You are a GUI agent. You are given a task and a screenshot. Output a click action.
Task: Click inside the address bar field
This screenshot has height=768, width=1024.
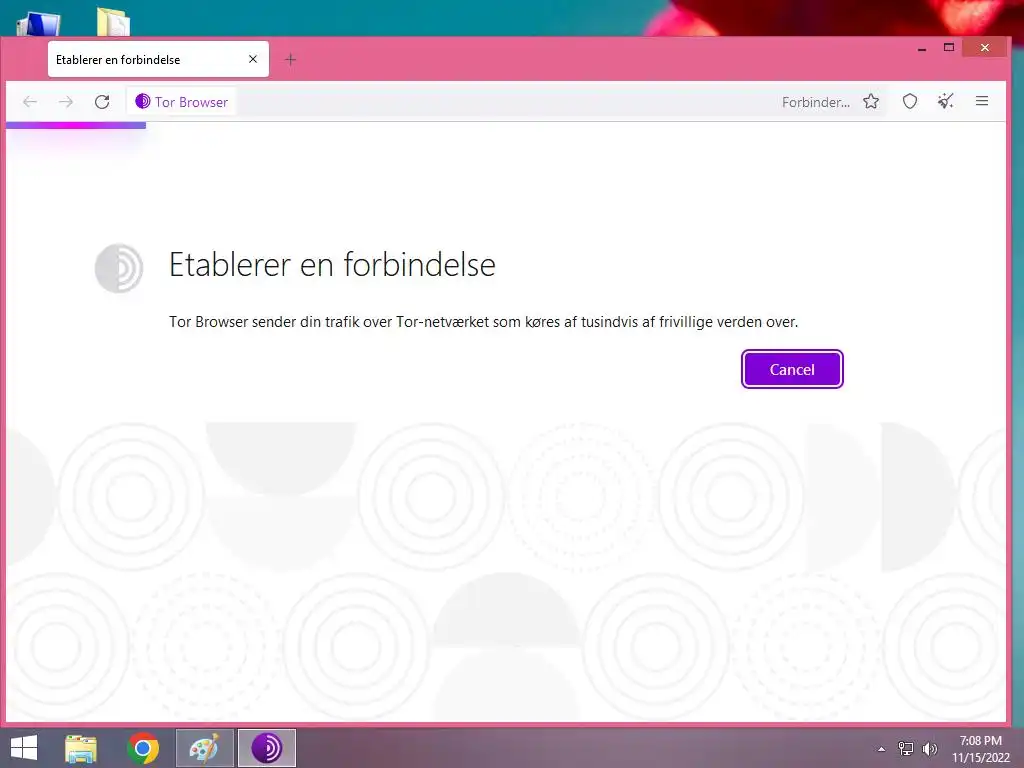506,102
